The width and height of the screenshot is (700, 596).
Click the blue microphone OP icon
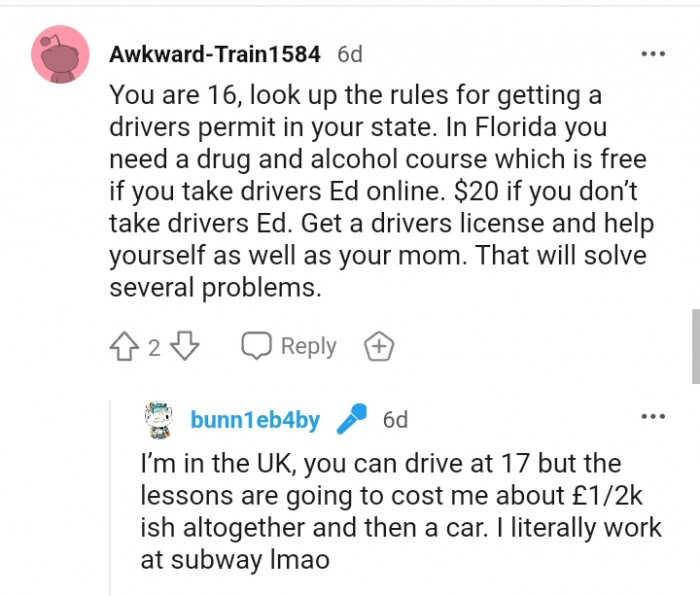351,420
